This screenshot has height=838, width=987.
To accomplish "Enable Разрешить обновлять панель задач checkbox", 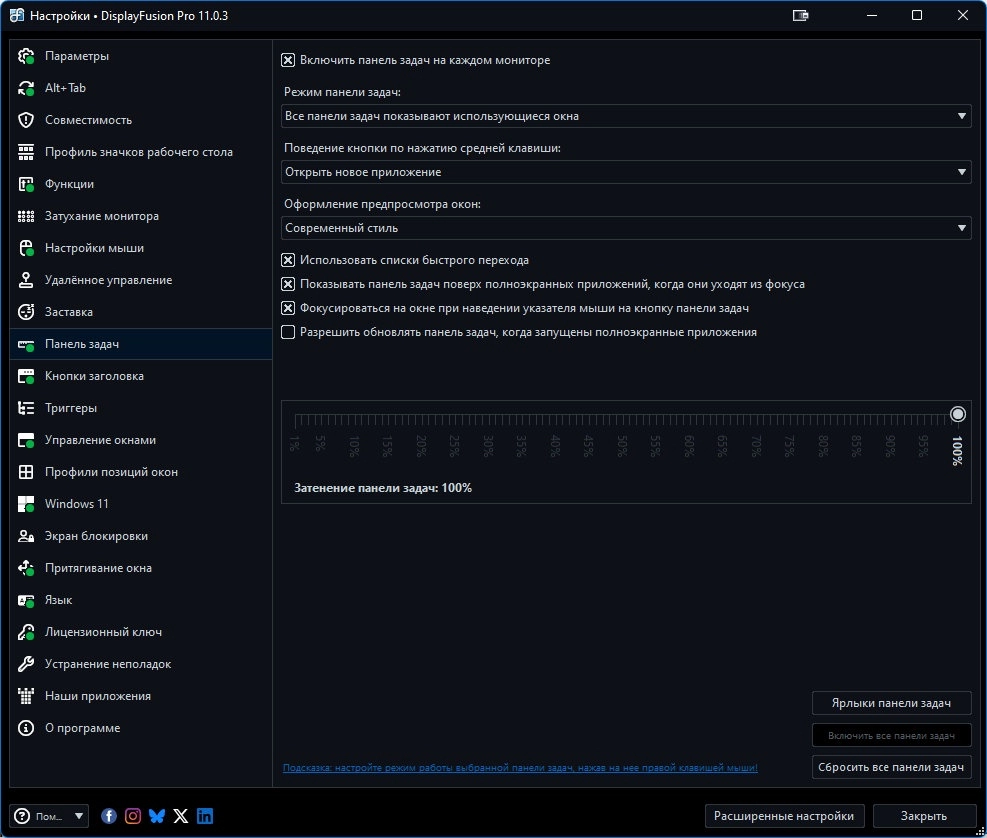I will point(289,332).
